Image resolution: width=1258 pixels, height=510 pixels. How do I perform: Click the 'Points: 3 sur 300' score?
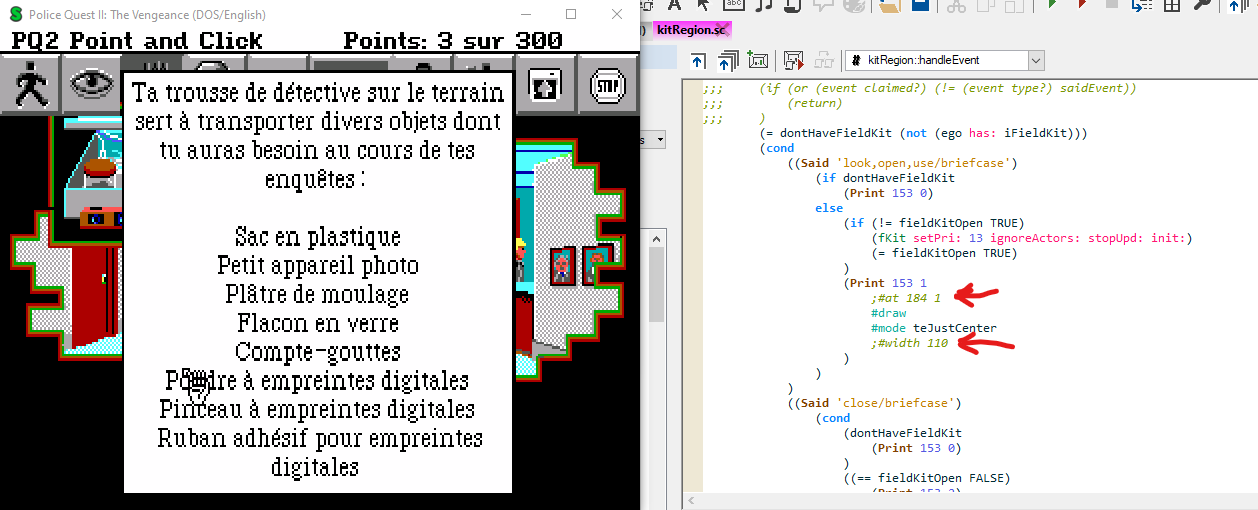pos(453,41)
